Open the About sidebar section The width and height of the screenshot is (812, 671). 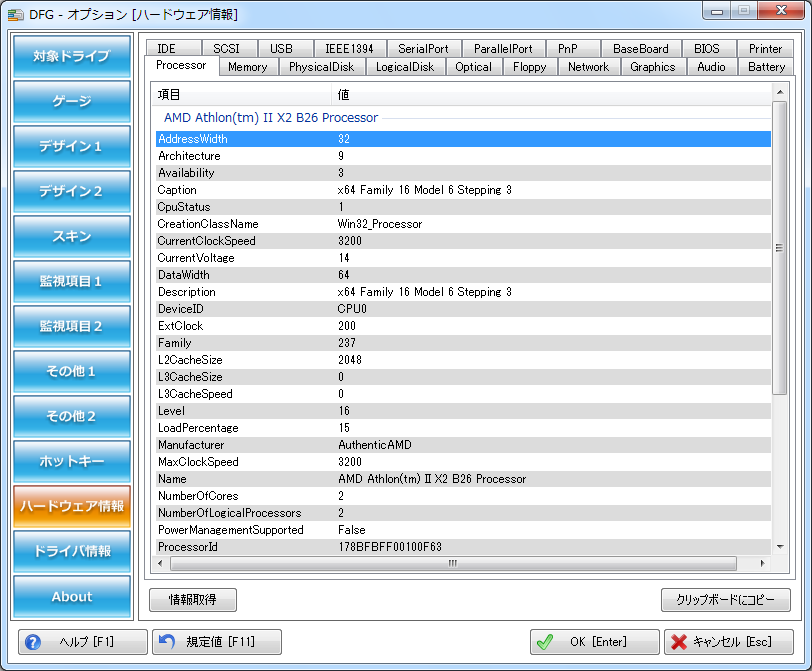tap(72, 597)
